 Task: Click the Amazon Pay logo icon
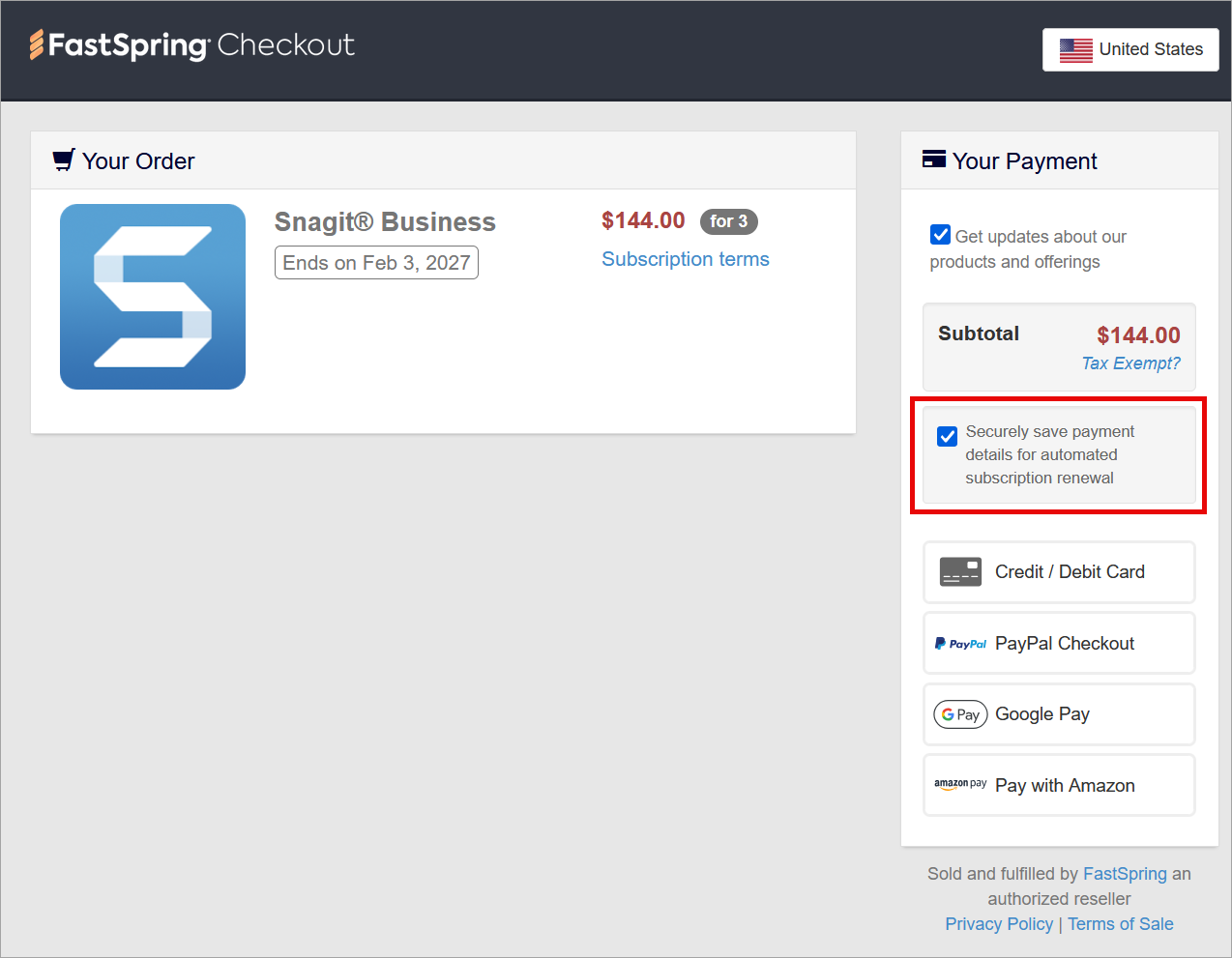[x=960, y=784]
